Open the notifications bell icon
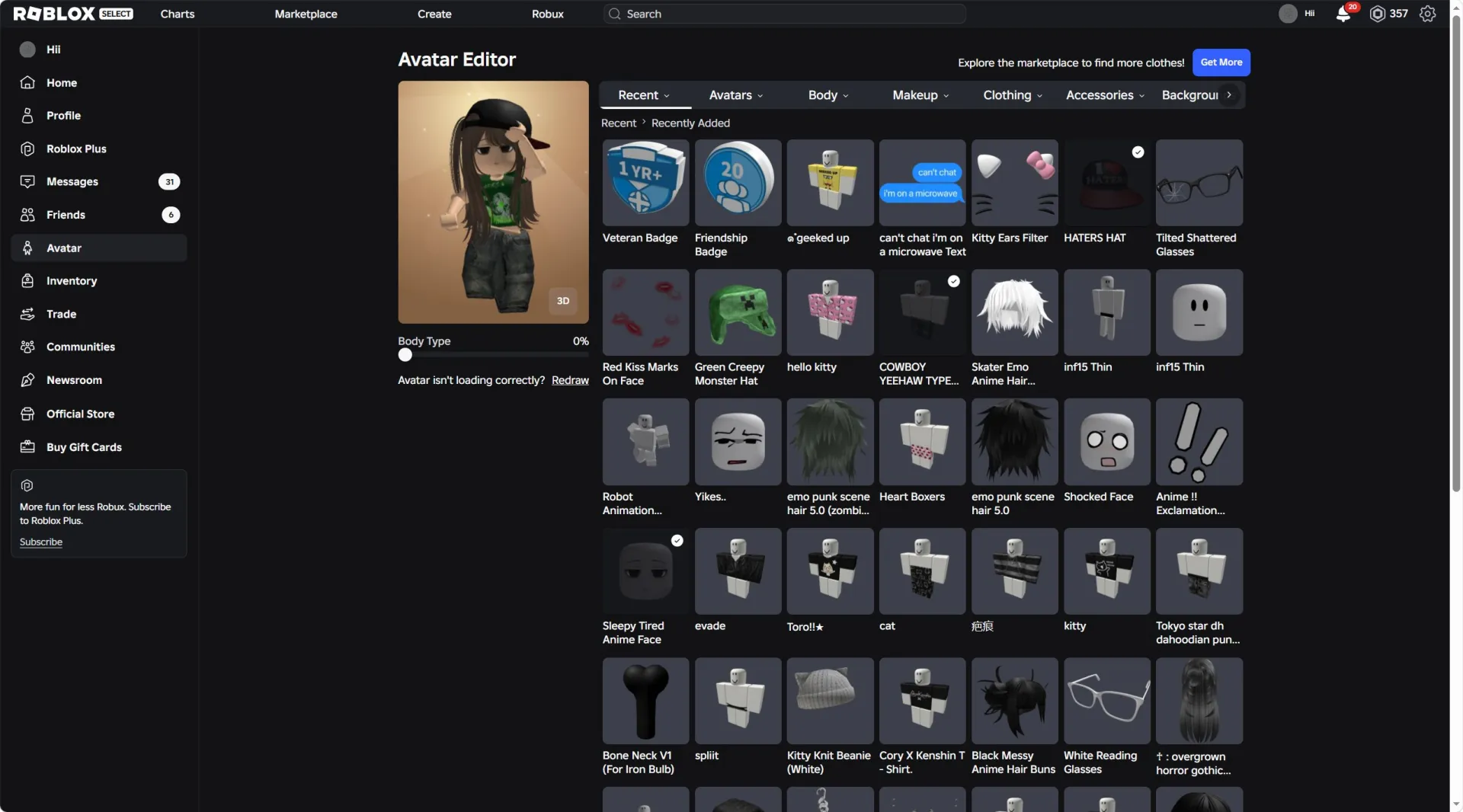 click(x=1343, y=14)
